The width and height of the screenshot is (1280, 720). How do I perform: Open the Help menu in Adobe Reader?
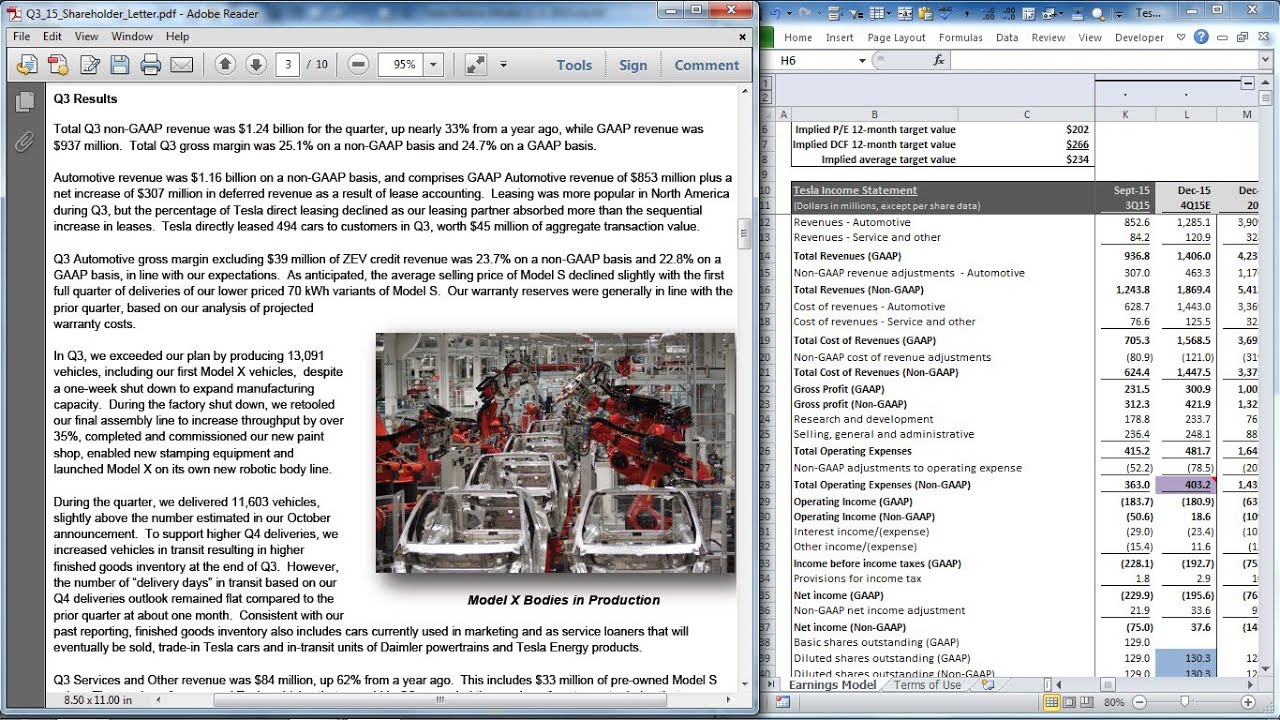[177, 36]
